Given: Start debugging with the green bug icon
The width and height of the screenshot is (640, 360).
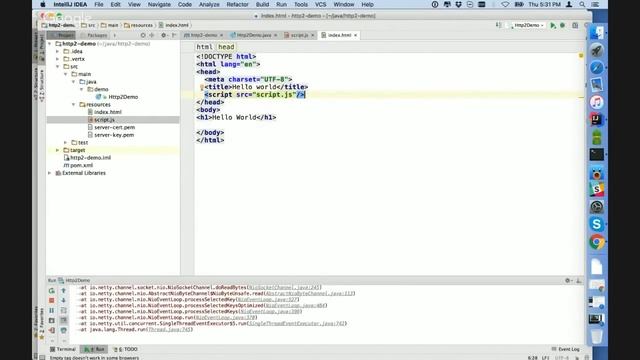Looking at the screenshot, I should (x=562, y=25).
